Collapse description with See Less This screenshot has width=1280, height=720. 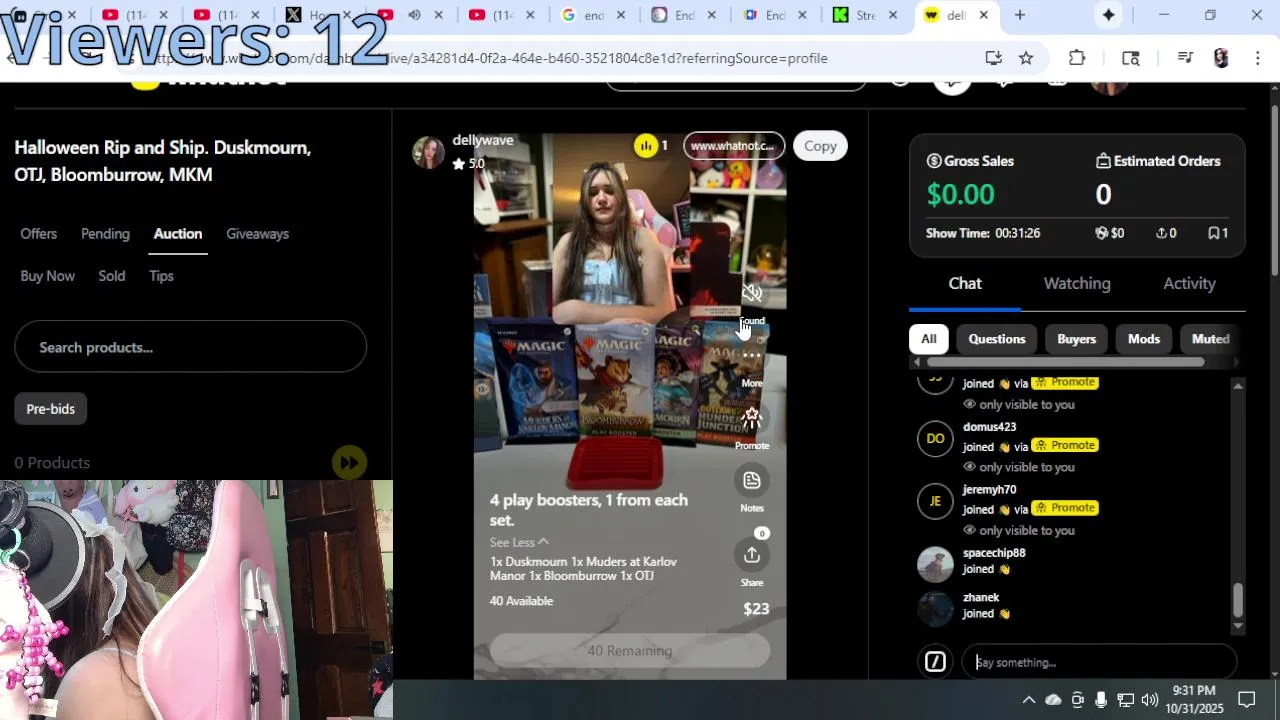coord(519,542)
